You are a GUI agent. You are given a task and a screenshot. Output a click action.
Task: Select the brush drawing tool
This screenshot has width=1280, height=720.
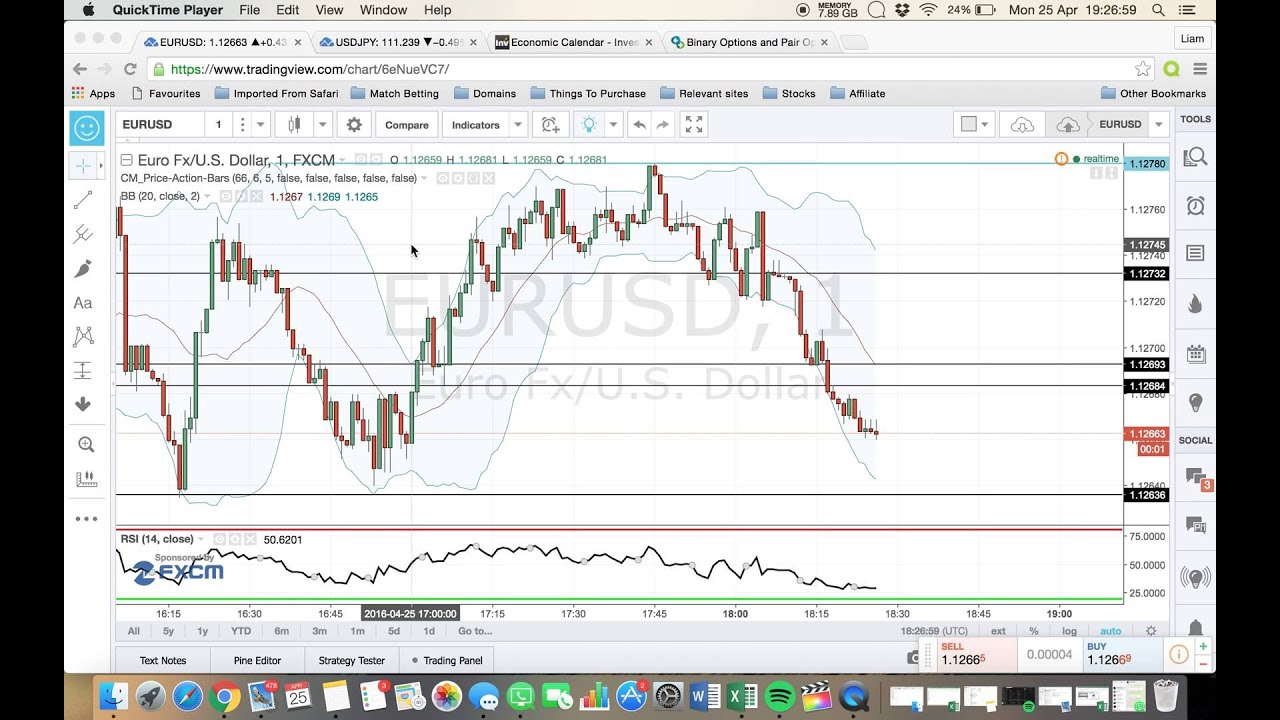84,269
